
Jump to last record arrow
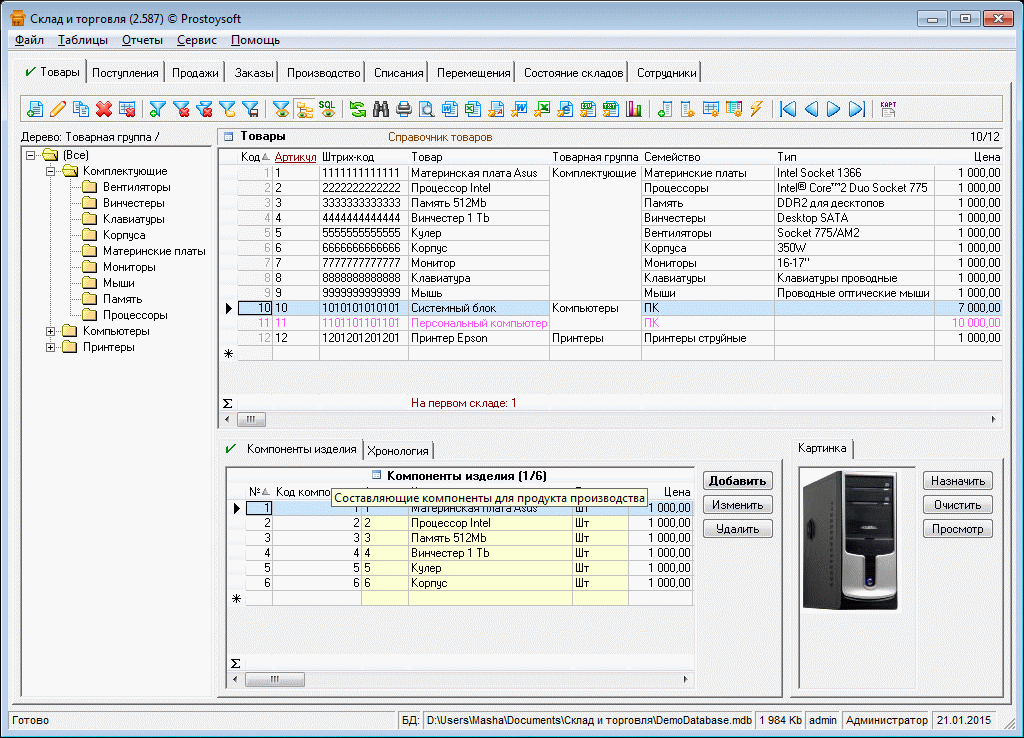pyautogui.click(x=857, y=109)
